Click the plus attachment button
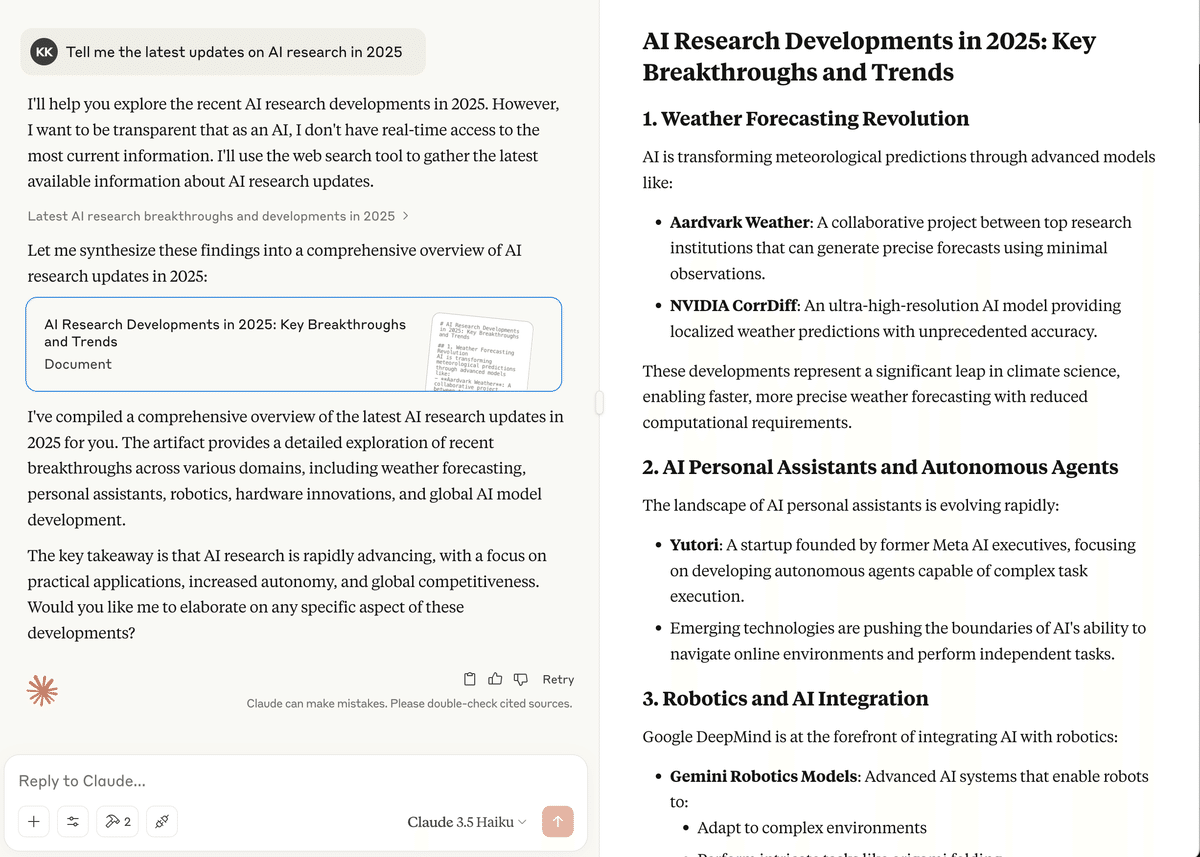 pyautogui.click(x=33, y=821)
